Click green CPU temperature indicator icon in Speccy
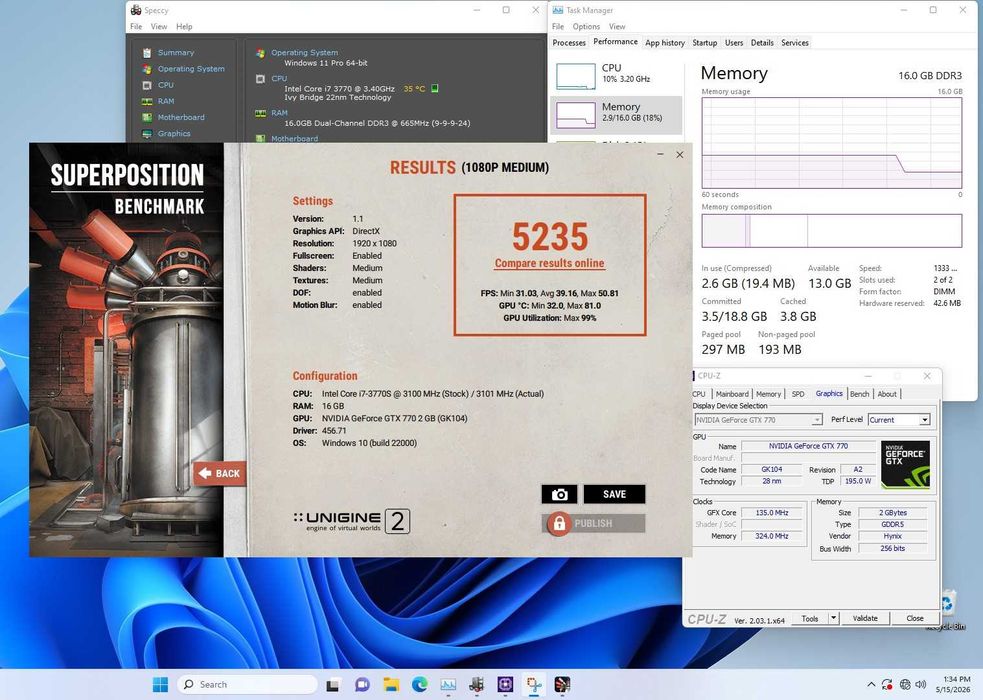Screen dimensions: 983x700 pyautogui.click(x=435, y=88)
